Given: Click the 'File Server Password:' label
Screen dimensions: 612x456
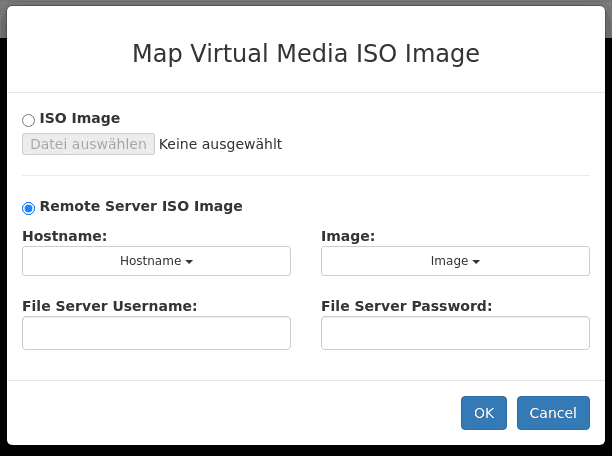Looking at the screenshot, I should click(406, 306).
